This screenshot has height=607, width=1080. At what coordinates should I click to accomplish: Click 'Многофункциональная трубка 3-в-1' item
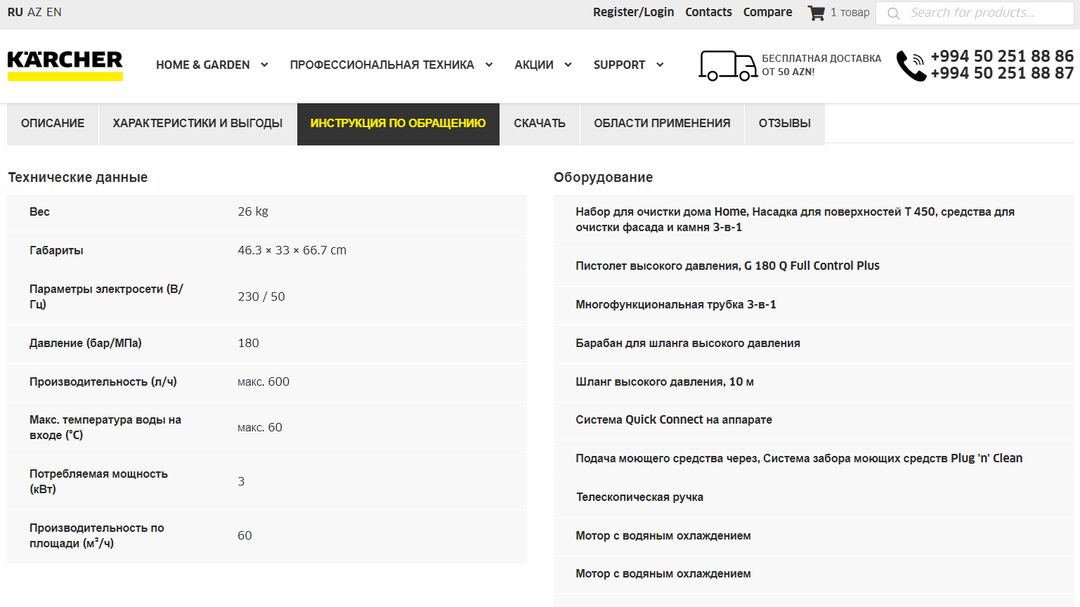point(676,305)
